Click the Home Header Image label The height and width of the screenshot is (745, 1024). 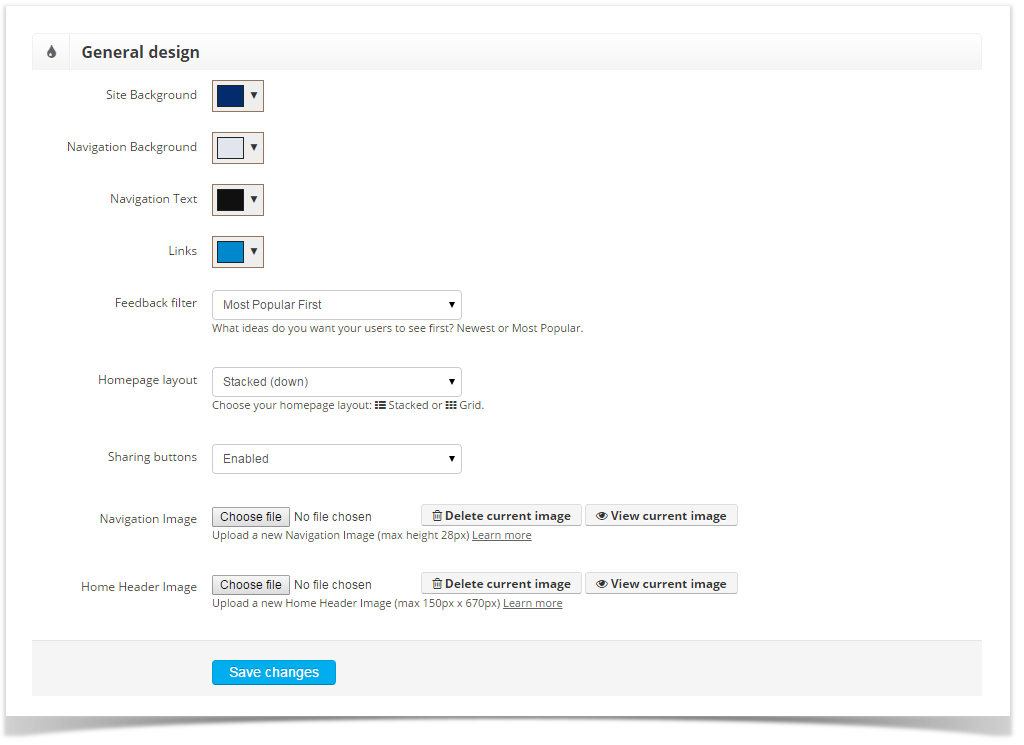point(139,587)
